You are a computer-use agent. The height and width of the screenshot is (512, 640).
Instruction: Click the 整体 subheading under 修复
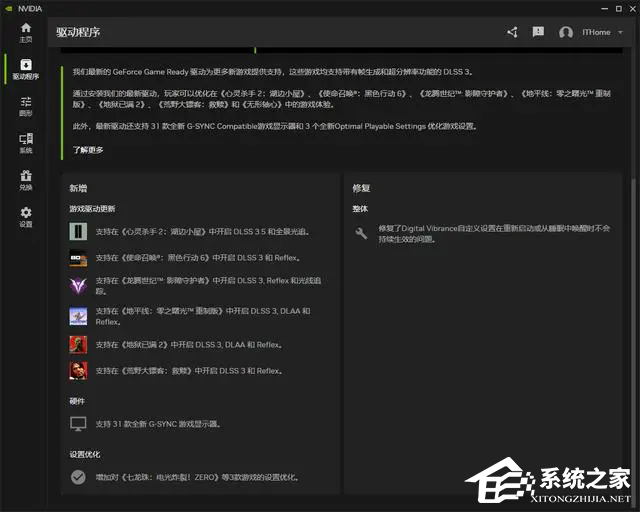pyautogui.click(x=360, y=209)
